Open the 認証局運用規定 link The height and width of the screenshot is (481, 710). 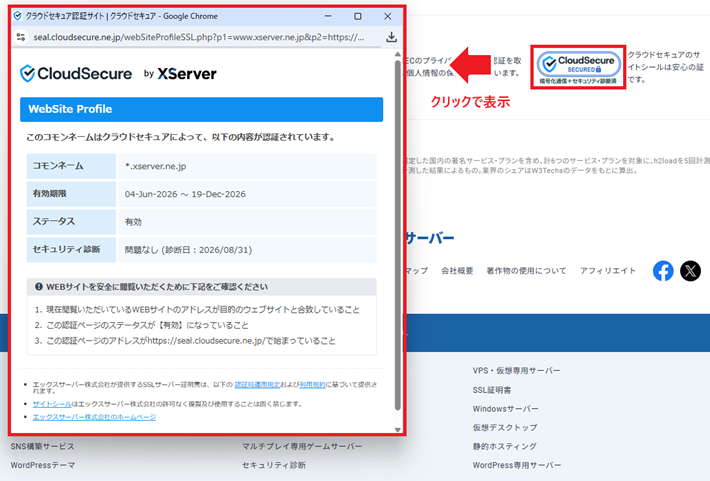257,385
